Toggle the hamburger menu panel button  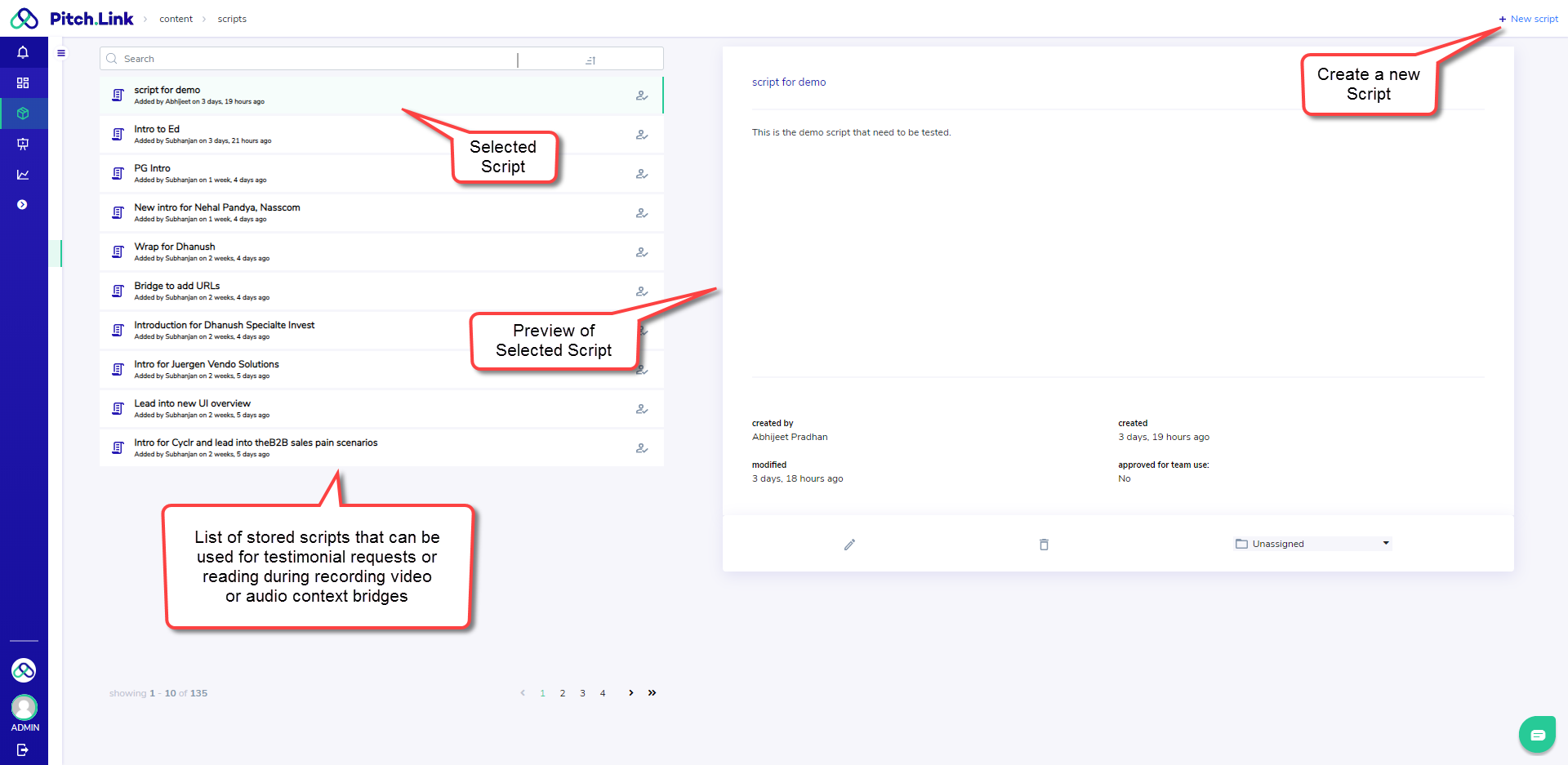(x=61, y=53)
